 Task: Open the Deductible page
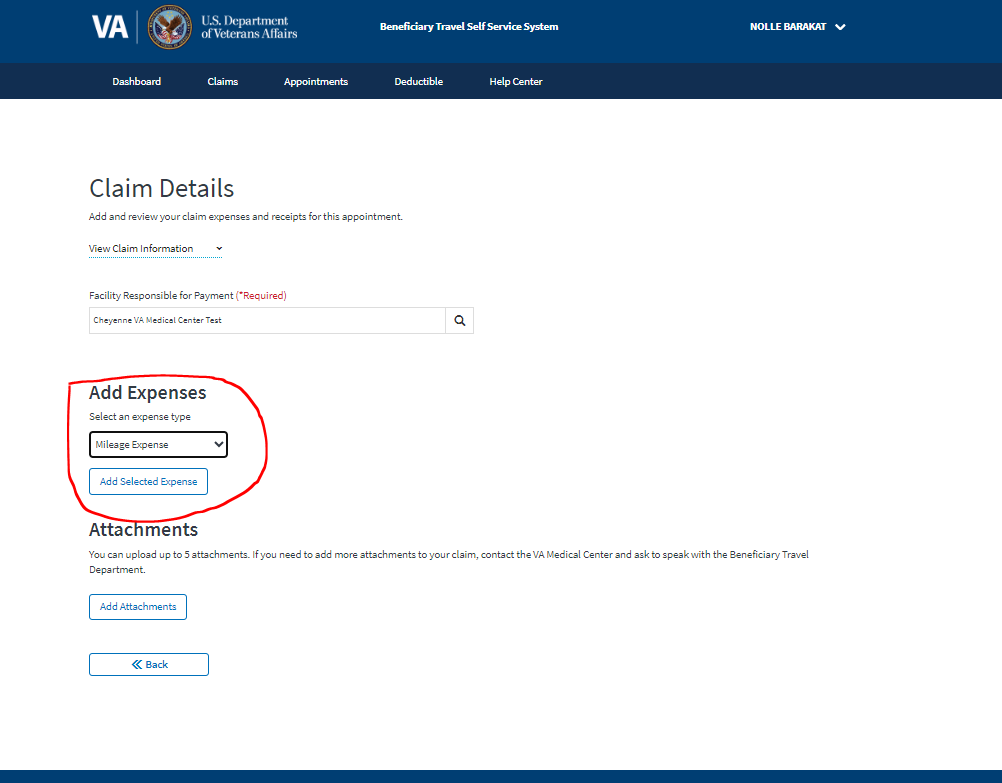(418, 82)
